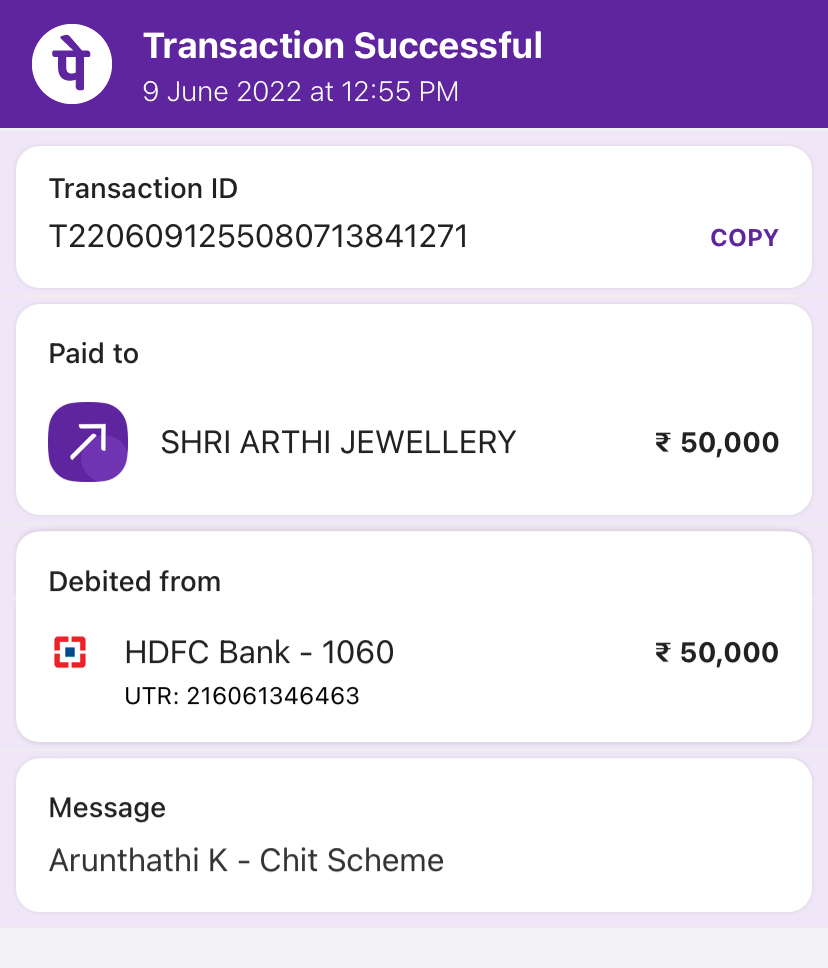Screen dimensions: 828x968
Task: Click the purple arrow icon beside the merchant
Action: (88, 442)
